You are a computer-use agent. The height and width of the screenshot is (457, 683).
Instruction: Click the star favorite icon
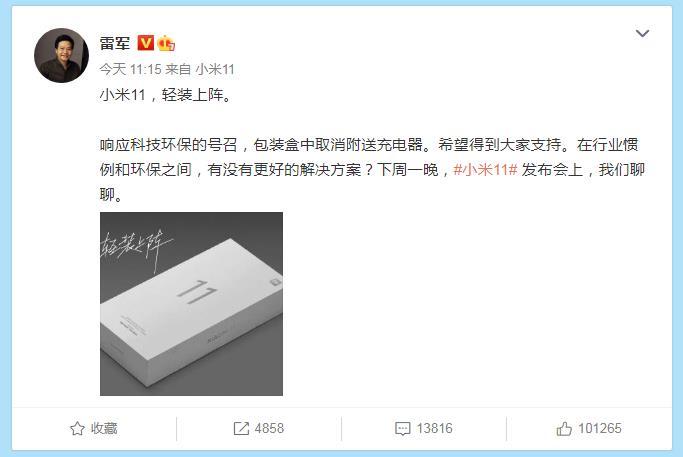click(77, 429)
